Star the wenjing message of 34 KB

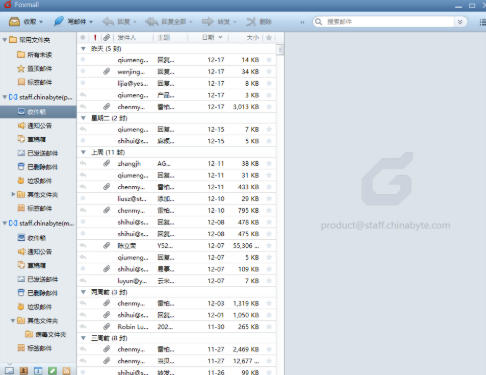click(x=269, y=71)
